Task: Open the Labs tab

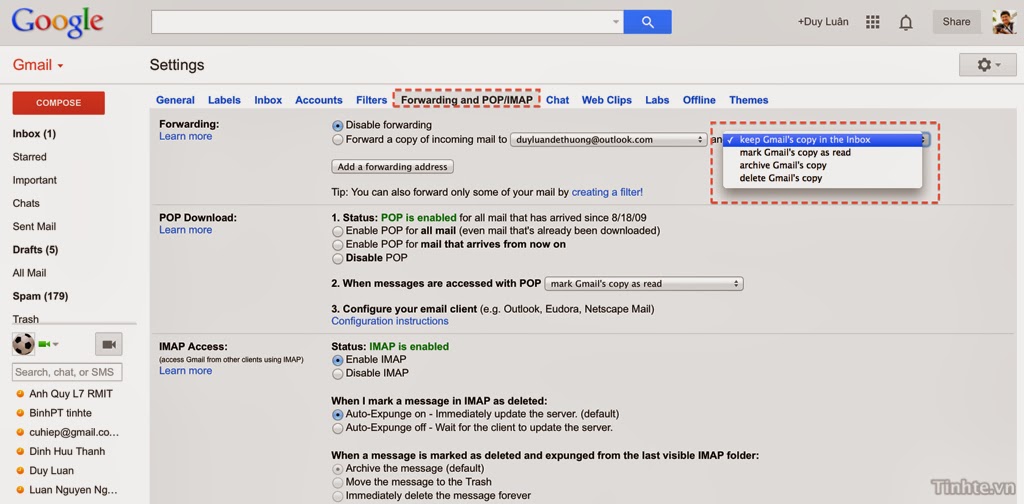Action: (x=657, y=100)
